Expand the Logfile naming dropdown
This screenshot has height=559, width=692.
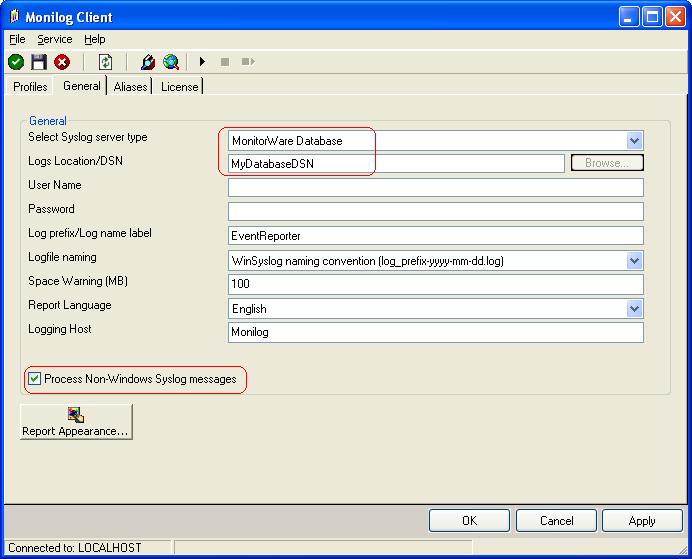pos(634,261)
